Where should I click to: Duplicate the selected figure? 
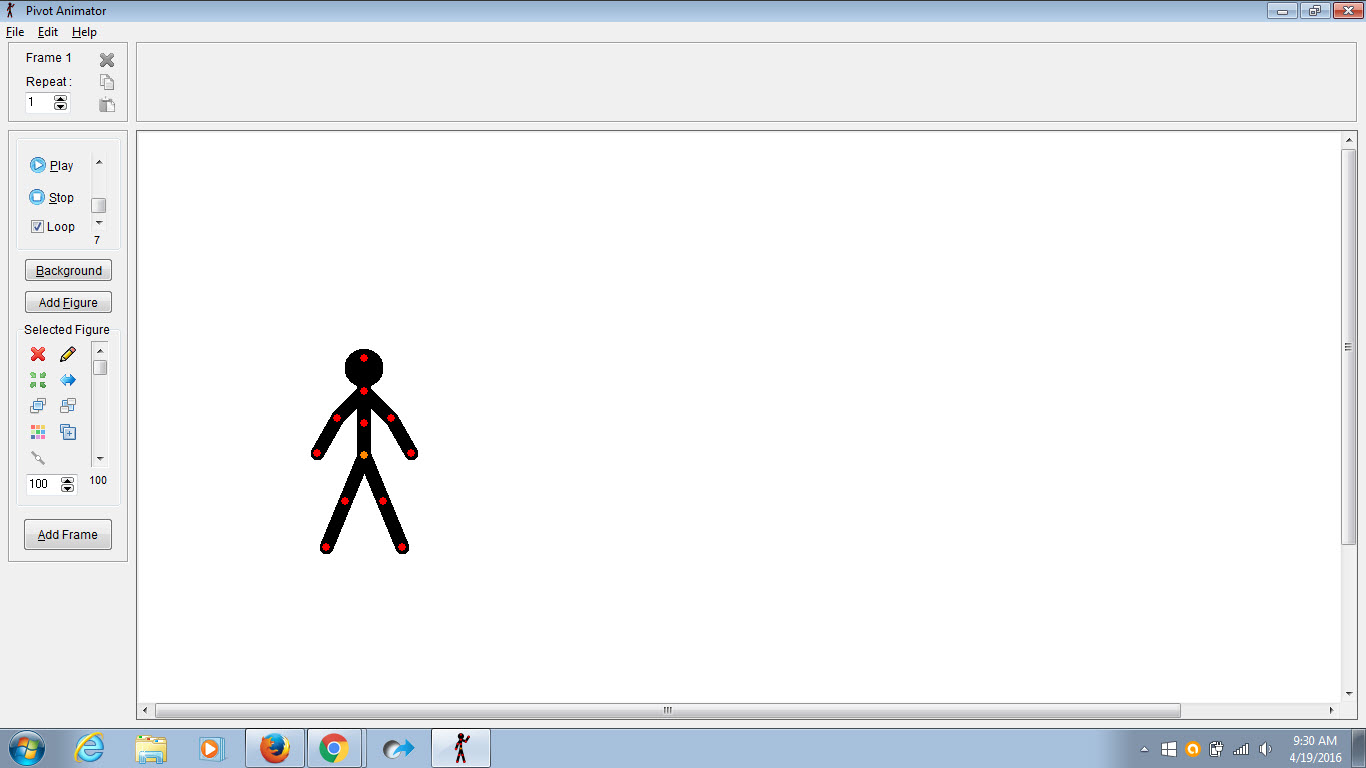tap(67, 432)
